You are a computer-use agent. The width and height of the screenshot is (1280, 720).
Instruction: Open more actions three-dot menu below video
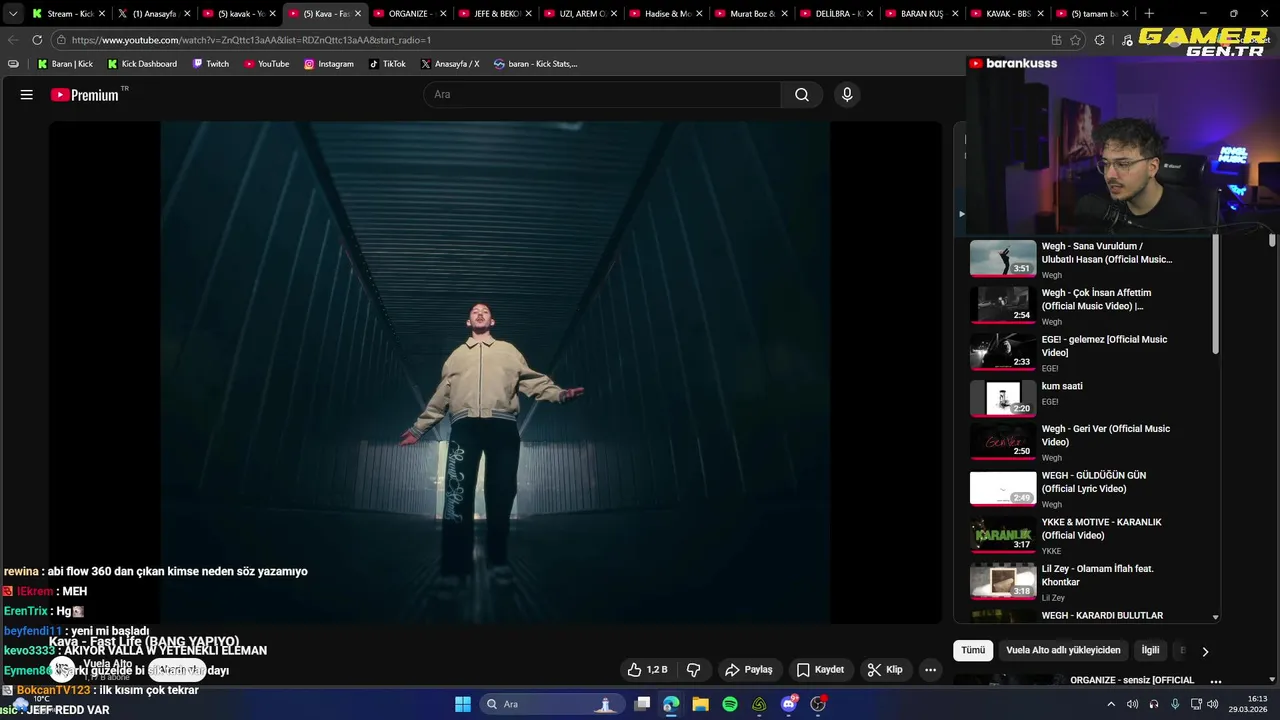coord(930,670)
